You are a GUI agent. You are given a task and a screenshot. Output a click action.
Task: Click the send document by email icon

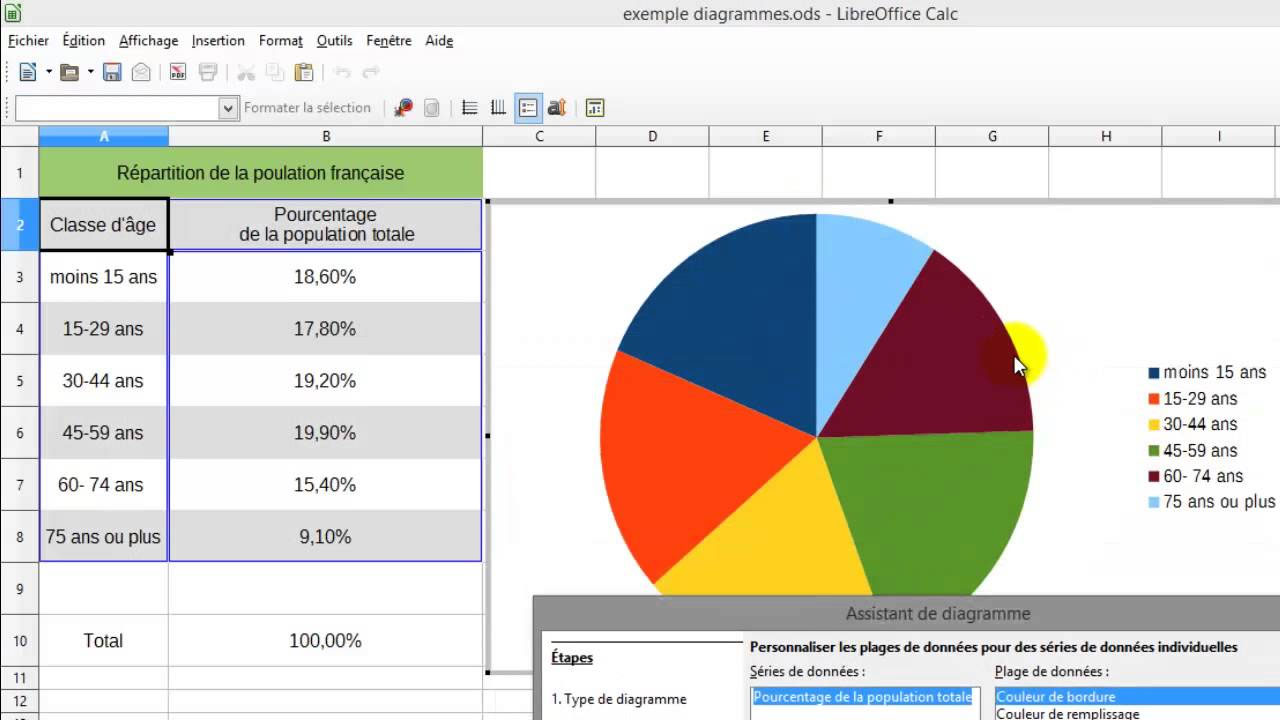(x=141, y=72)
